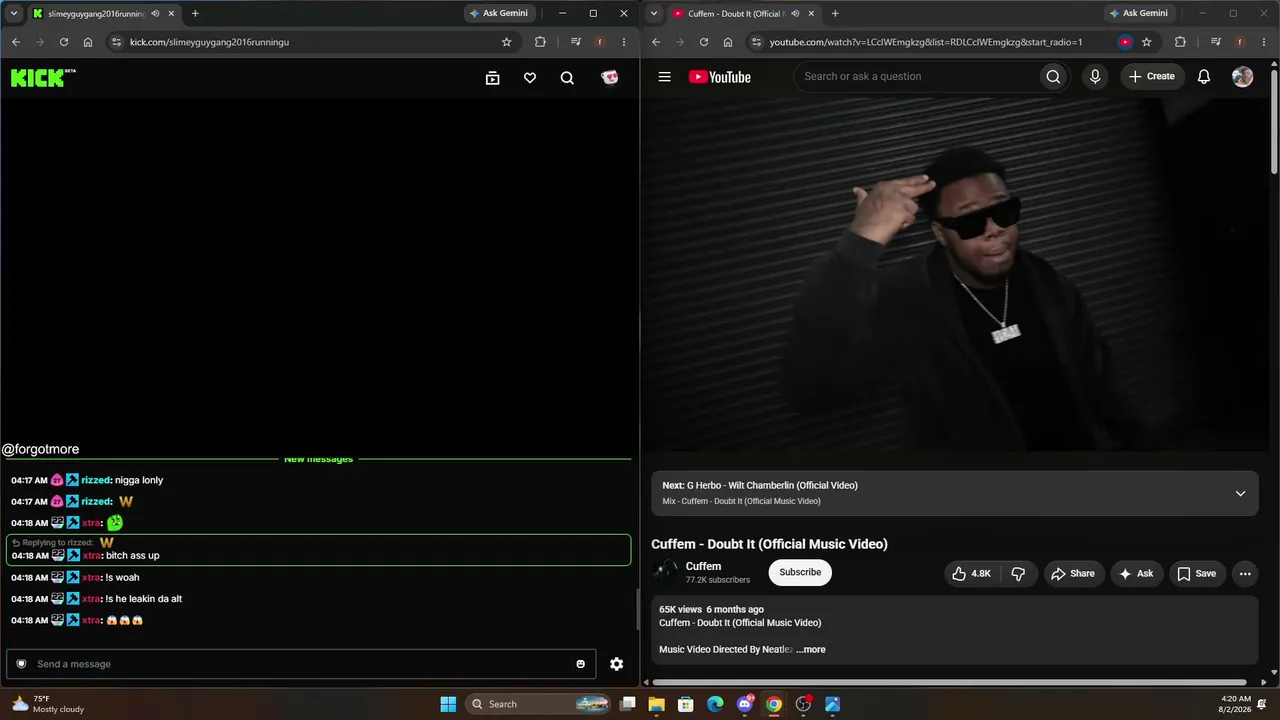Go to the YouTube home logo
The image size is (1280, 720).
[719, 77]
